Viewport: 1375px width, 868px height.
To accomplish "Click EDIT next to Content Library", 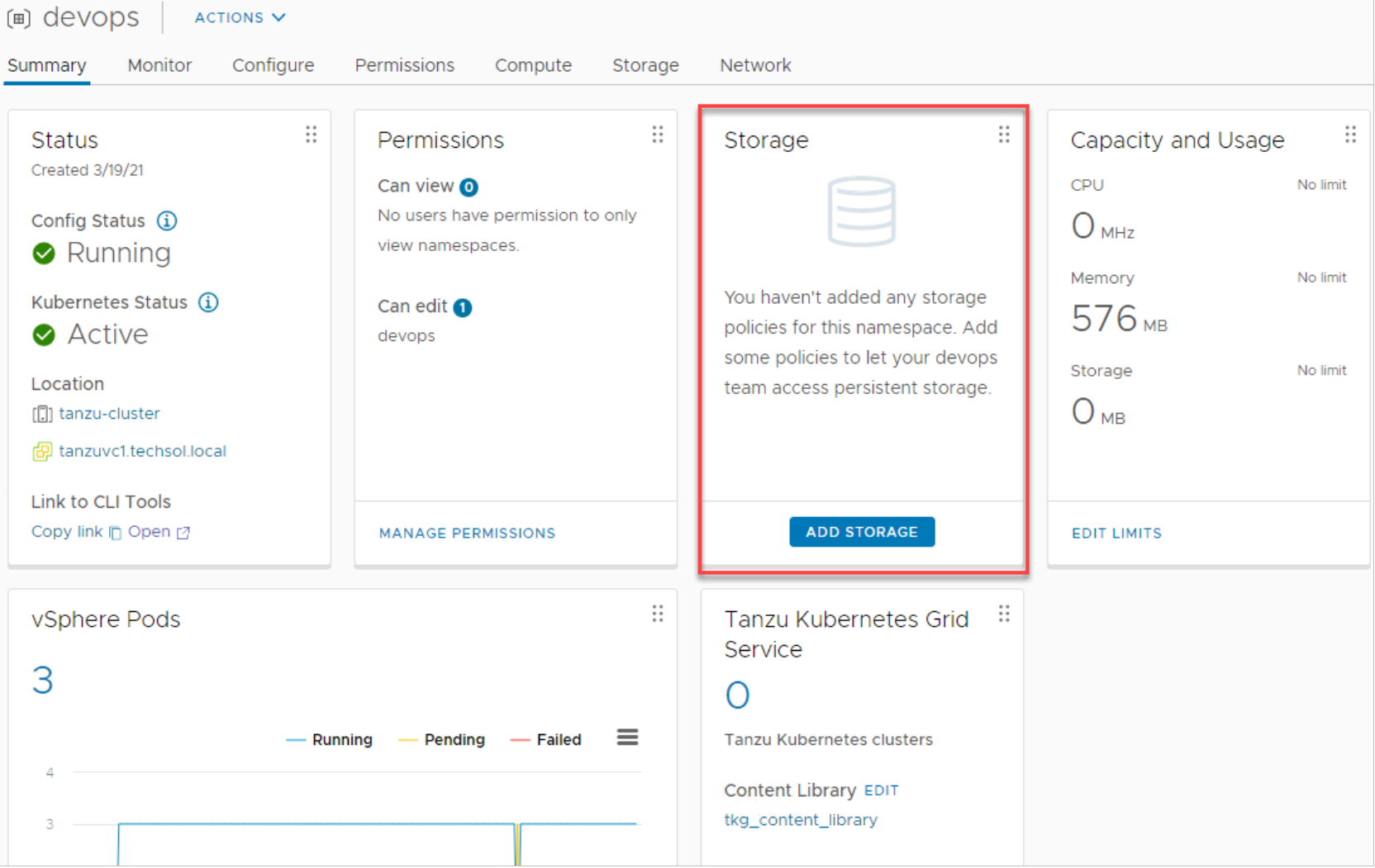I will pos(881,790).
